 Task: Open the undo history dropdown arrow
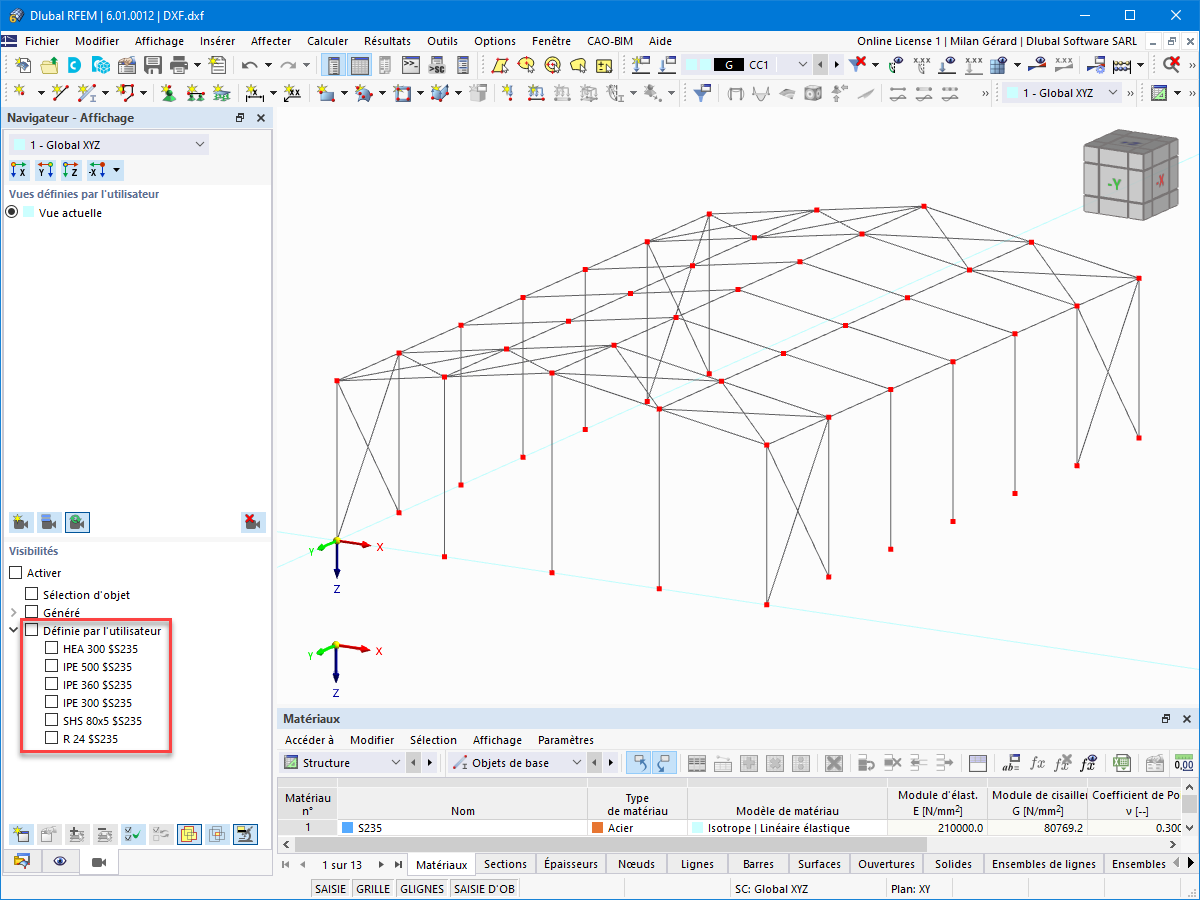click(268, 65)
